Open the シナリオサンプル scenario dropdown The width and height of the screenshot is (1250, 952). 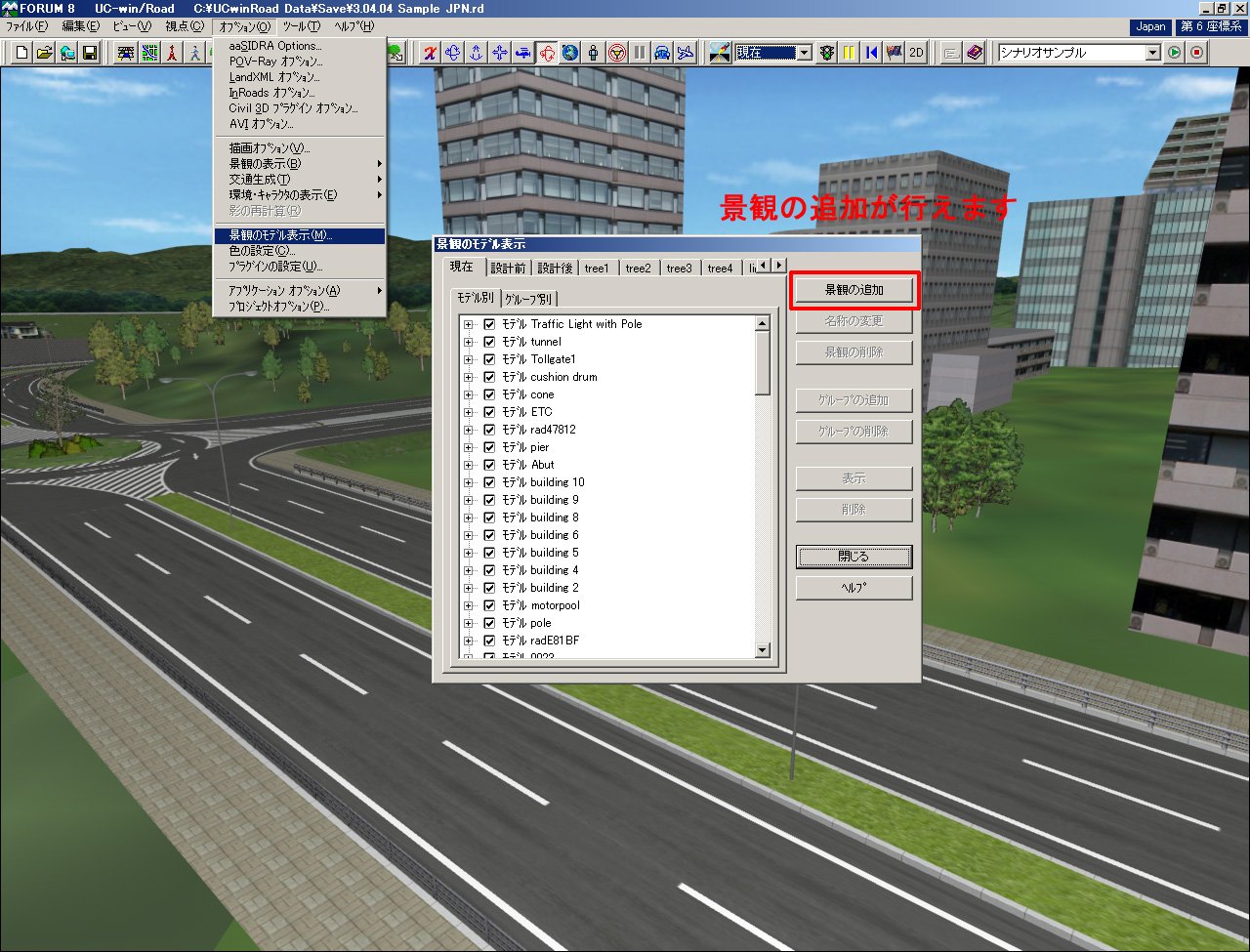pos(1152,53)
